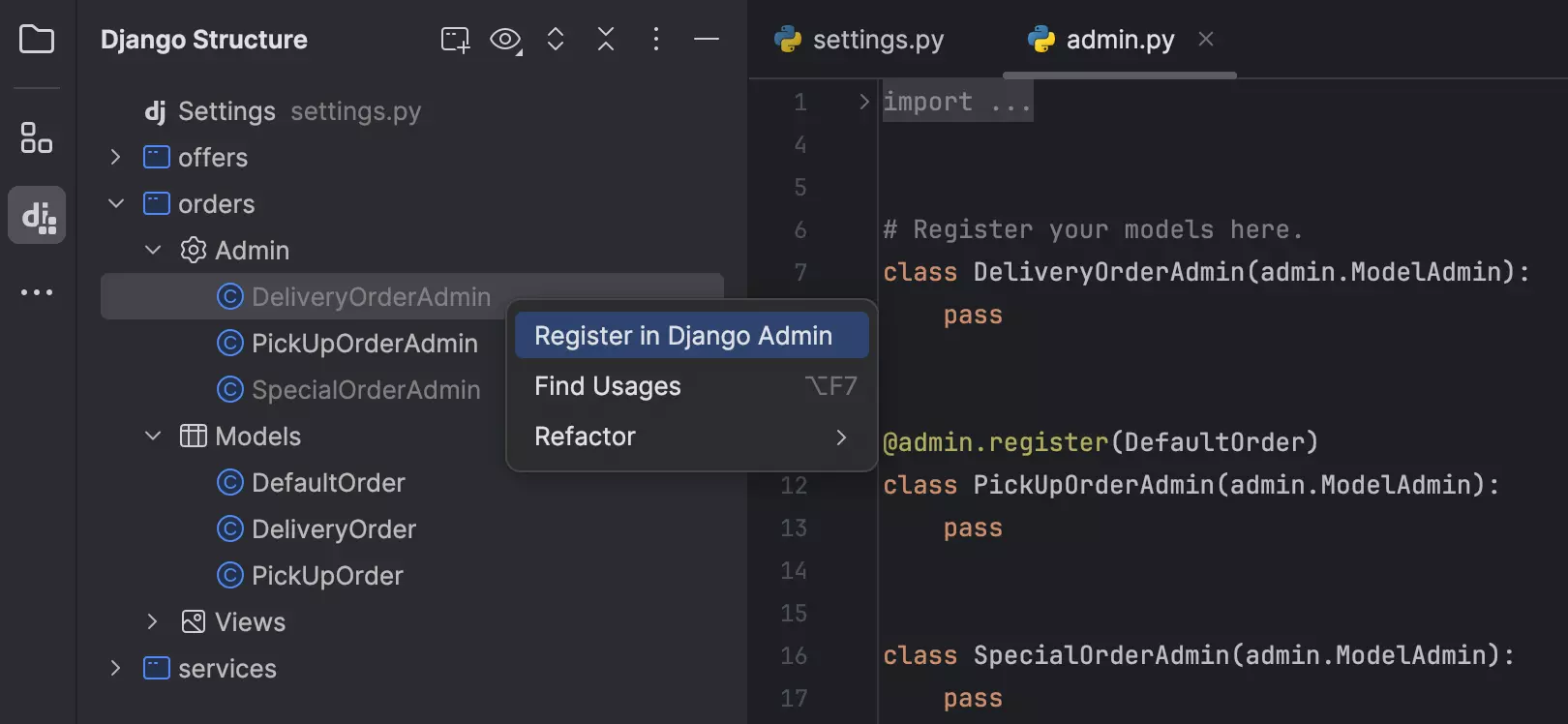
Task: Expand the offers app node
Action: pyautogui.click(x=116, y=157)
